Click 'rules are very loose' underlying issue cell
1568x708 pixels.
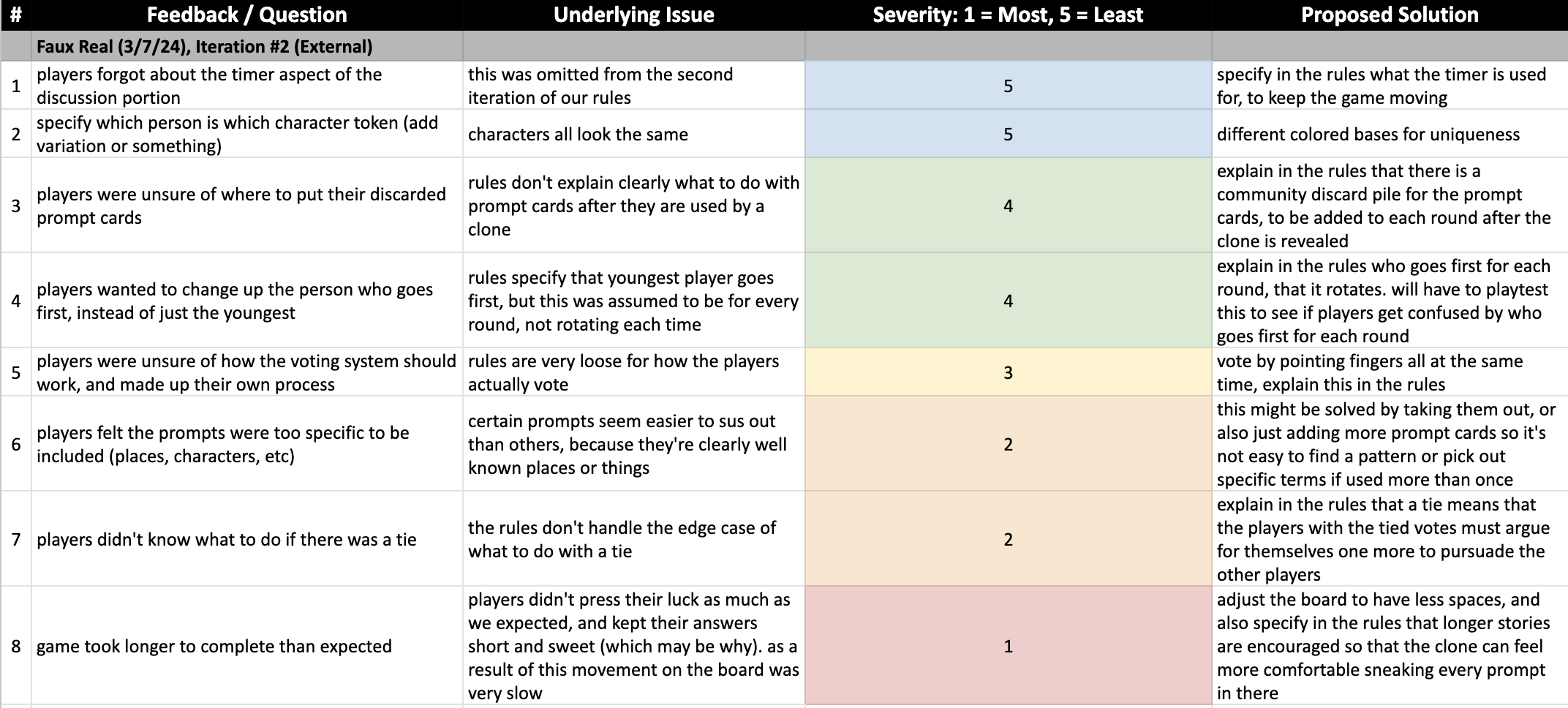[633, 372]
